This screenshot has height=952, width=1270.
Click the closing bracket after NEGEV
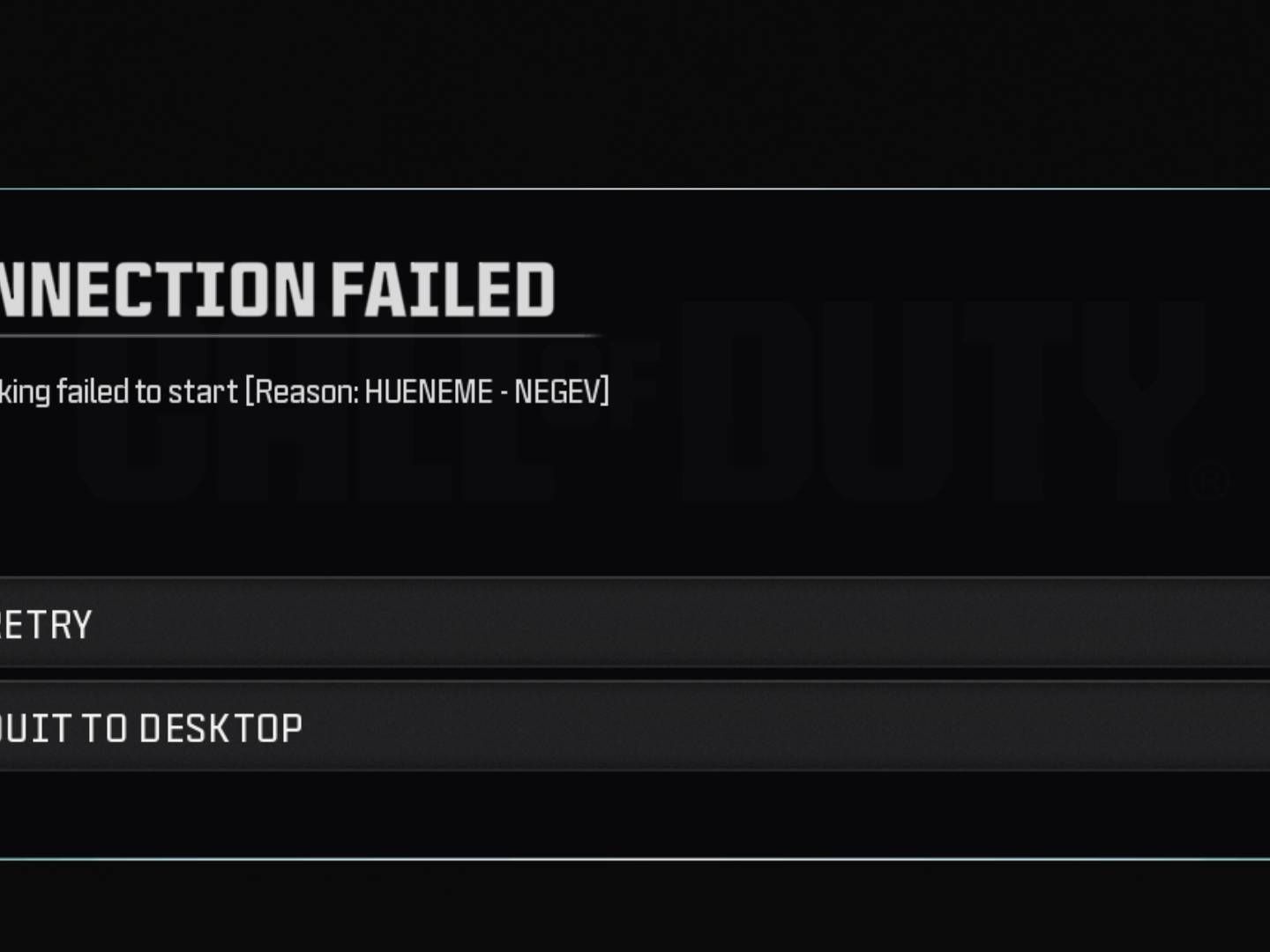tap(605, 391)
